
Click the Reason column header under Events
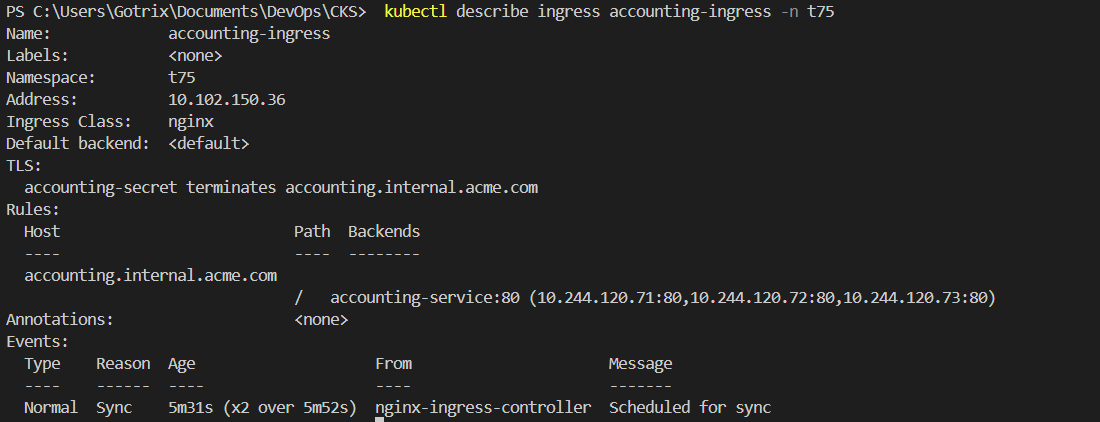click(x=123, y=364)
